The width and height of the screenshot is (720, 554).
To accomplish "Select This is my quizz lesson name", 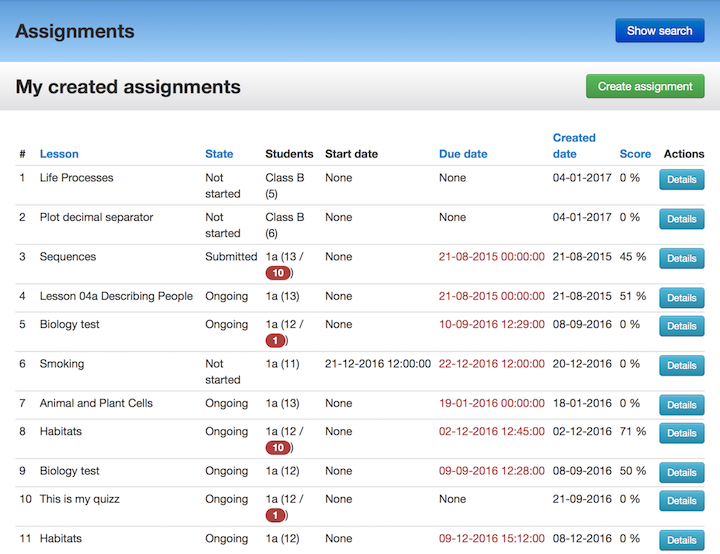I will tap(79, 499).
